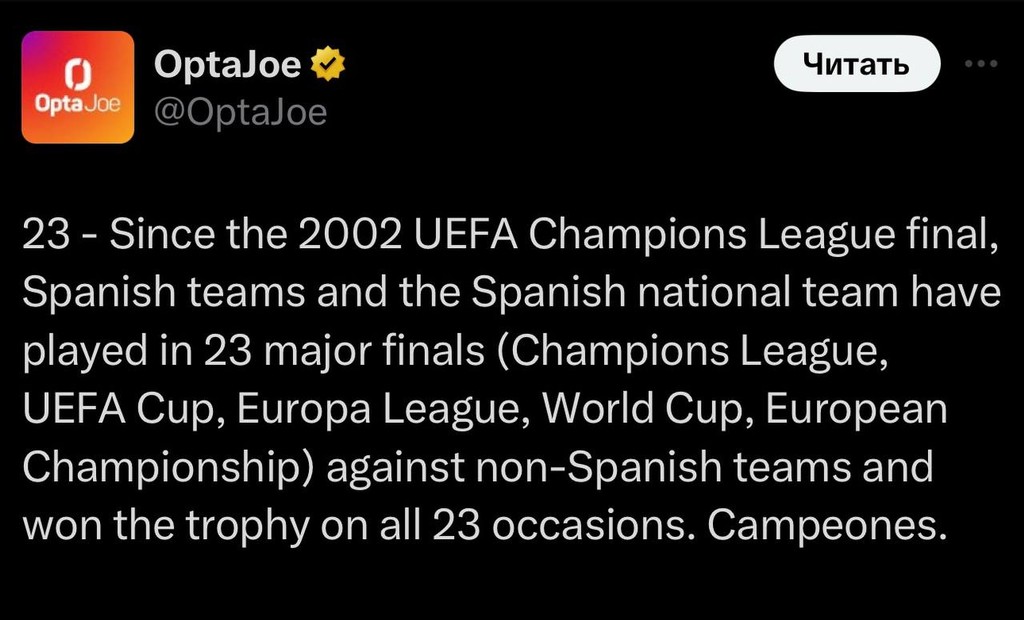The height and width of the screenshot is (620, 1024).
Task: Click the word 'Campeones.' ending the tweet
Action: [827, 524]
